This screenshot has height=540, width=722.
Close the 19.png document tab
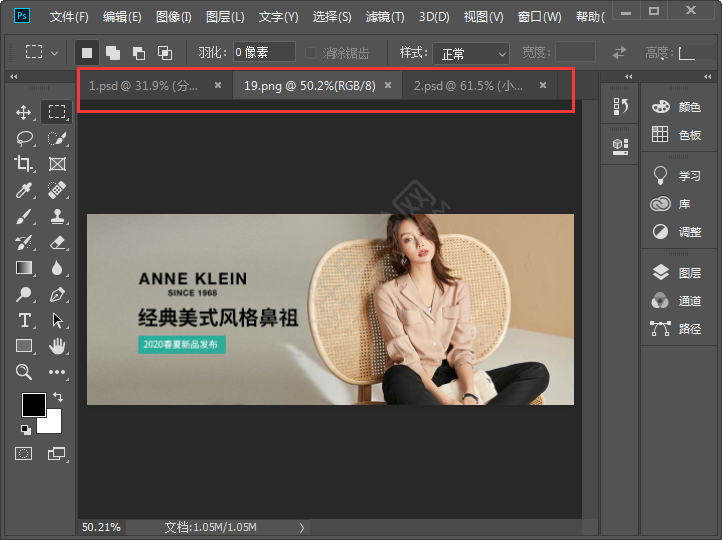coord(388,85)
